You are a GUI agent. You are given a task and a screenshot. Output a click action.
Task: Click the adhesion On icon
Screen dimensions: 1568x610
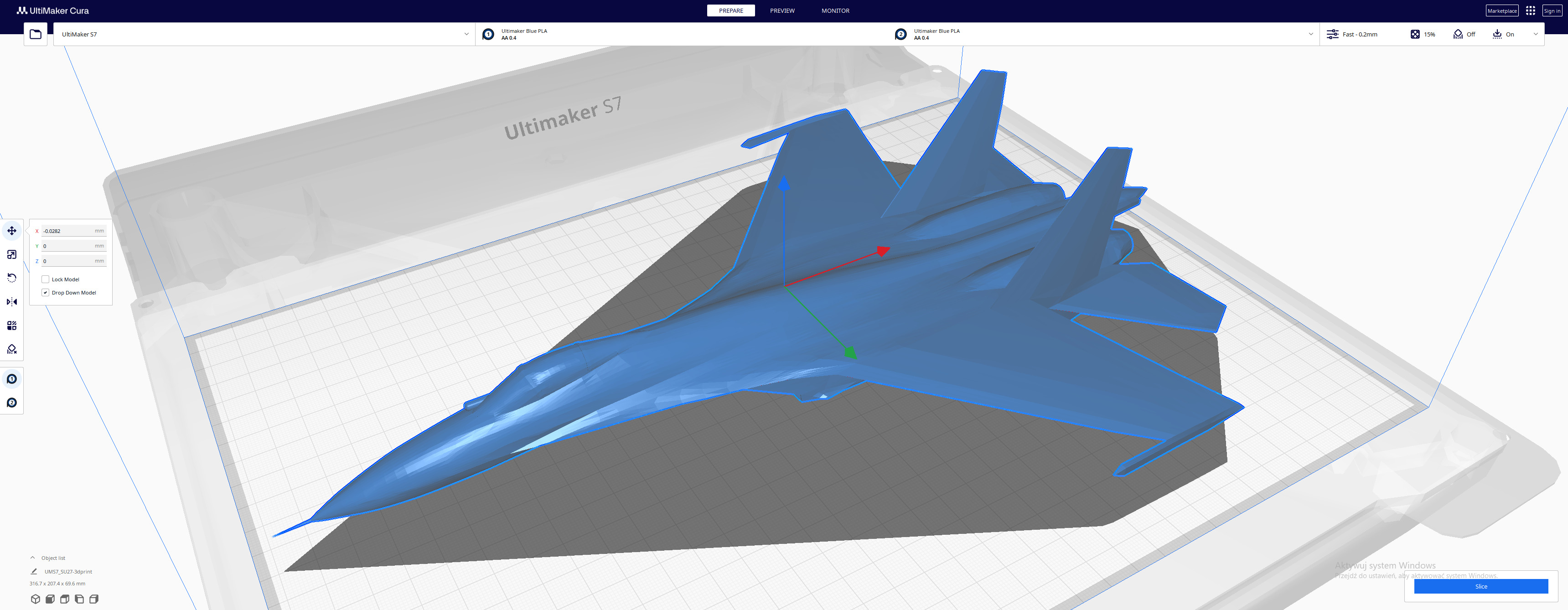tap(1497, 34)
